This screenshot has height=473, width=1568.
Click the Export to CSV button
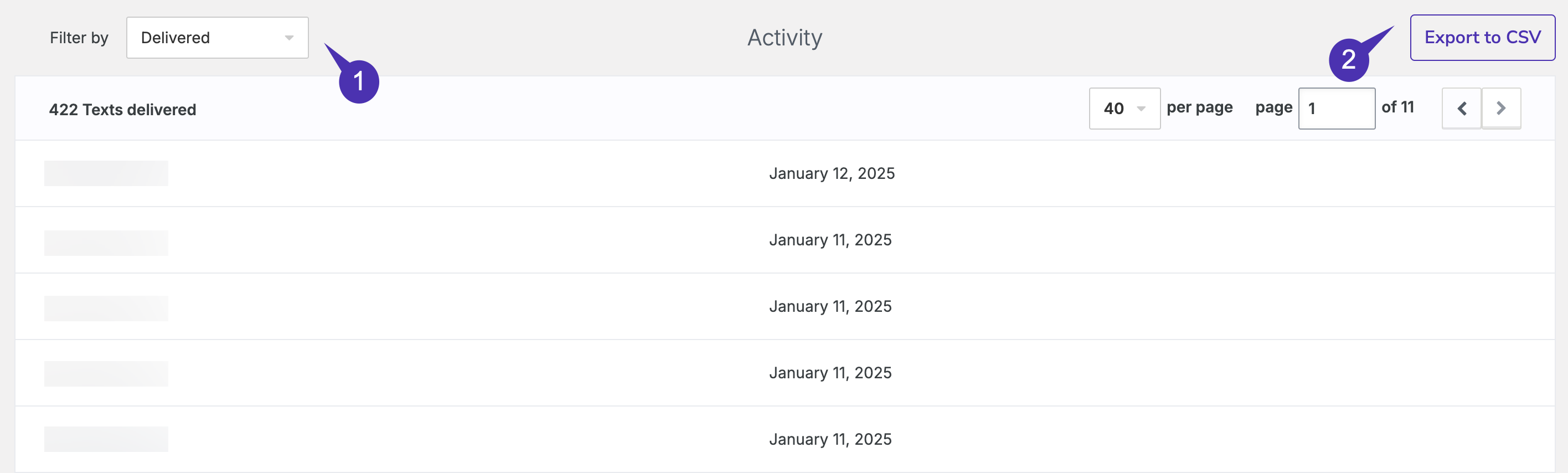point(1482,38)
